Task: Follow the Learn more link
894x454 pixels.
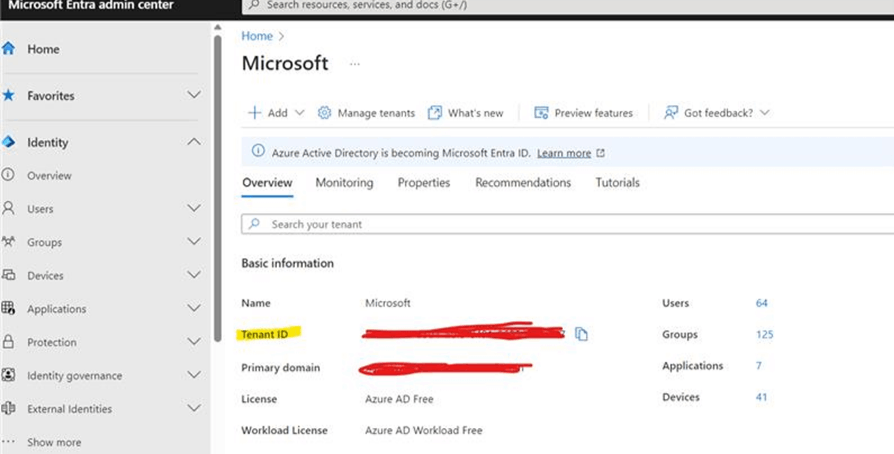Action: tap(564, 153)
